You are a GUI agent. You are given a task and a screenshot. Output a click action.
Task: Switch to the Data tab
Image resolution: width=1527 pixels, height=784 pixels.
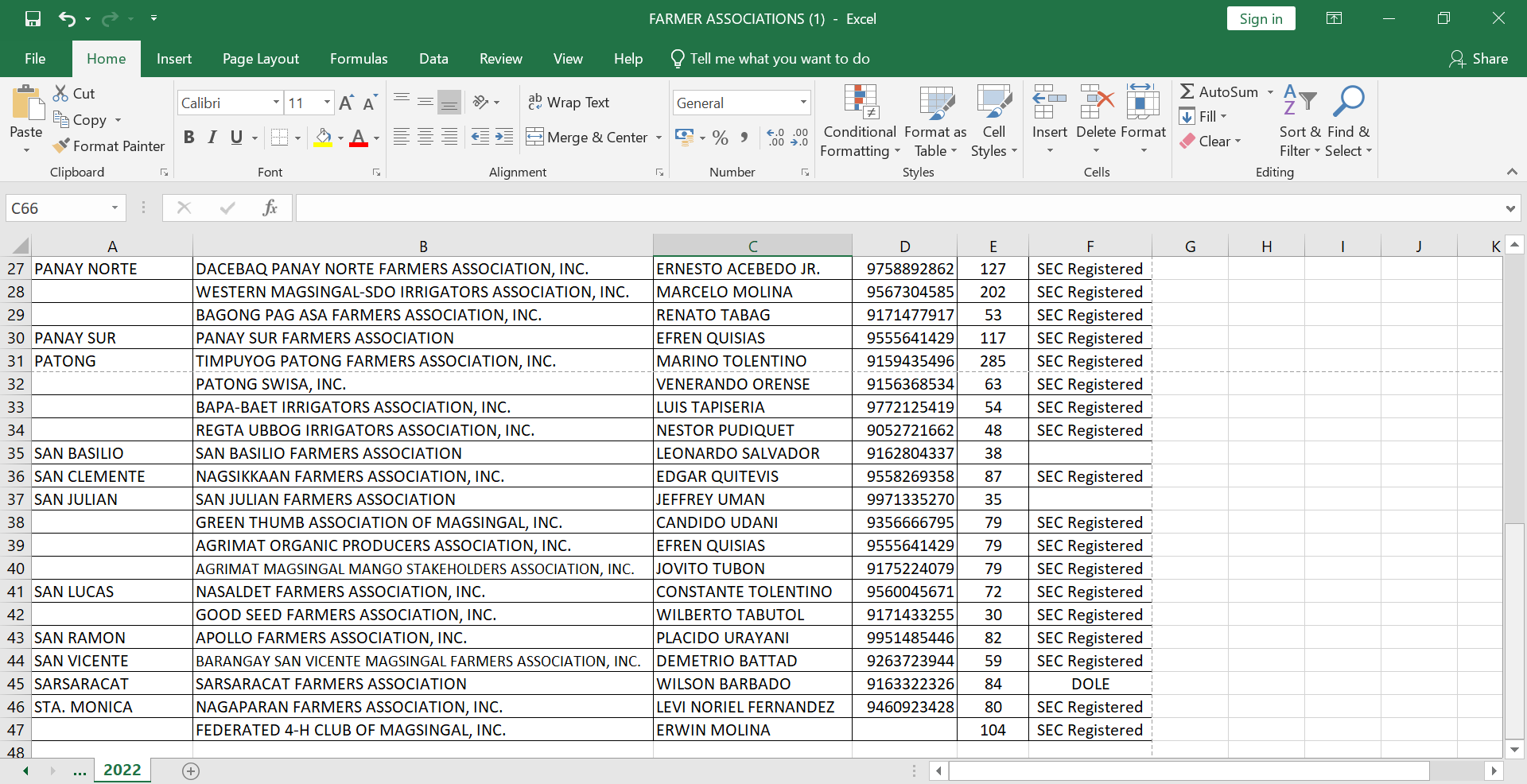pos(433,58)
